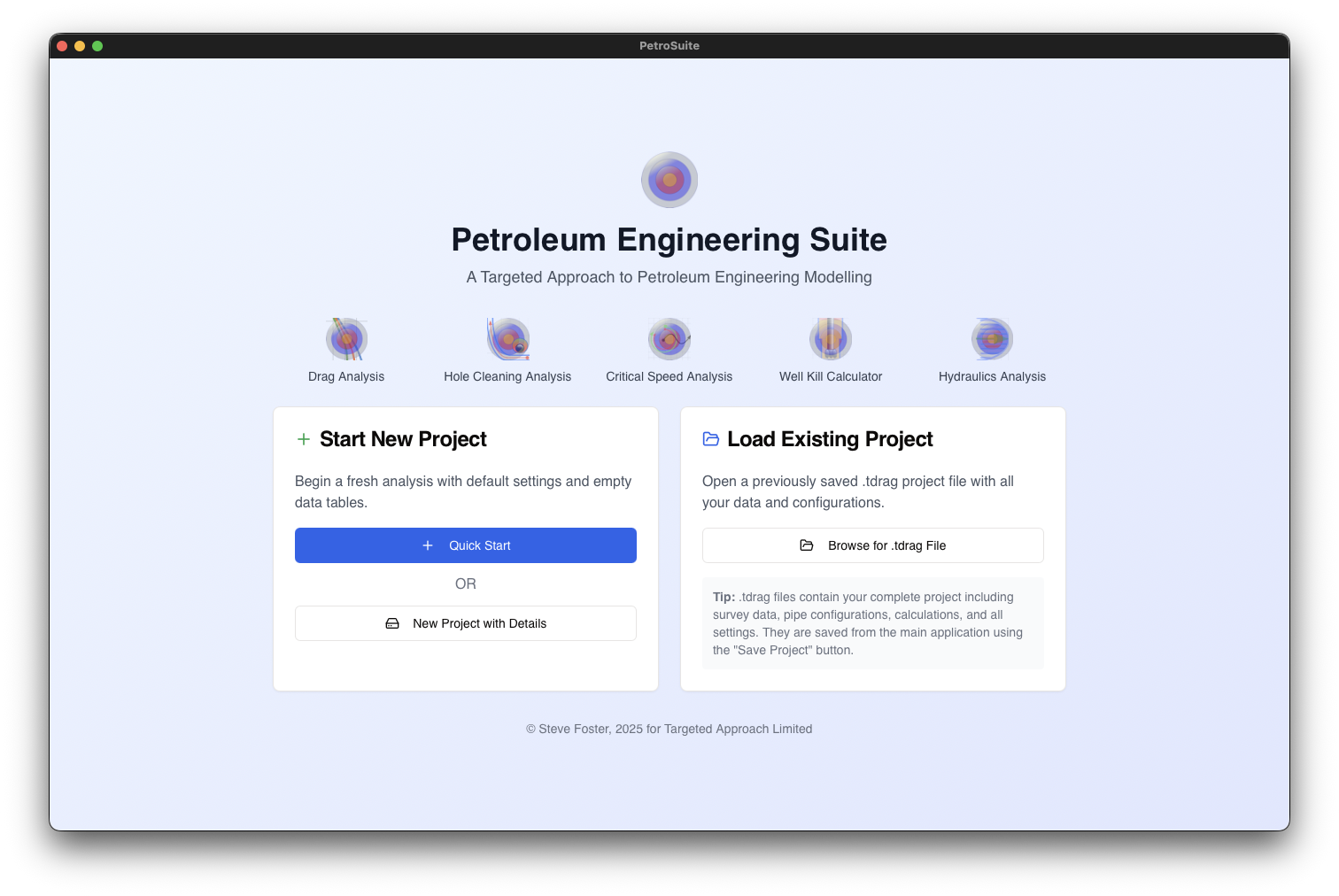
Task: Click the blue folder icon beside Load Existing Project
Action: click(711, 438)
